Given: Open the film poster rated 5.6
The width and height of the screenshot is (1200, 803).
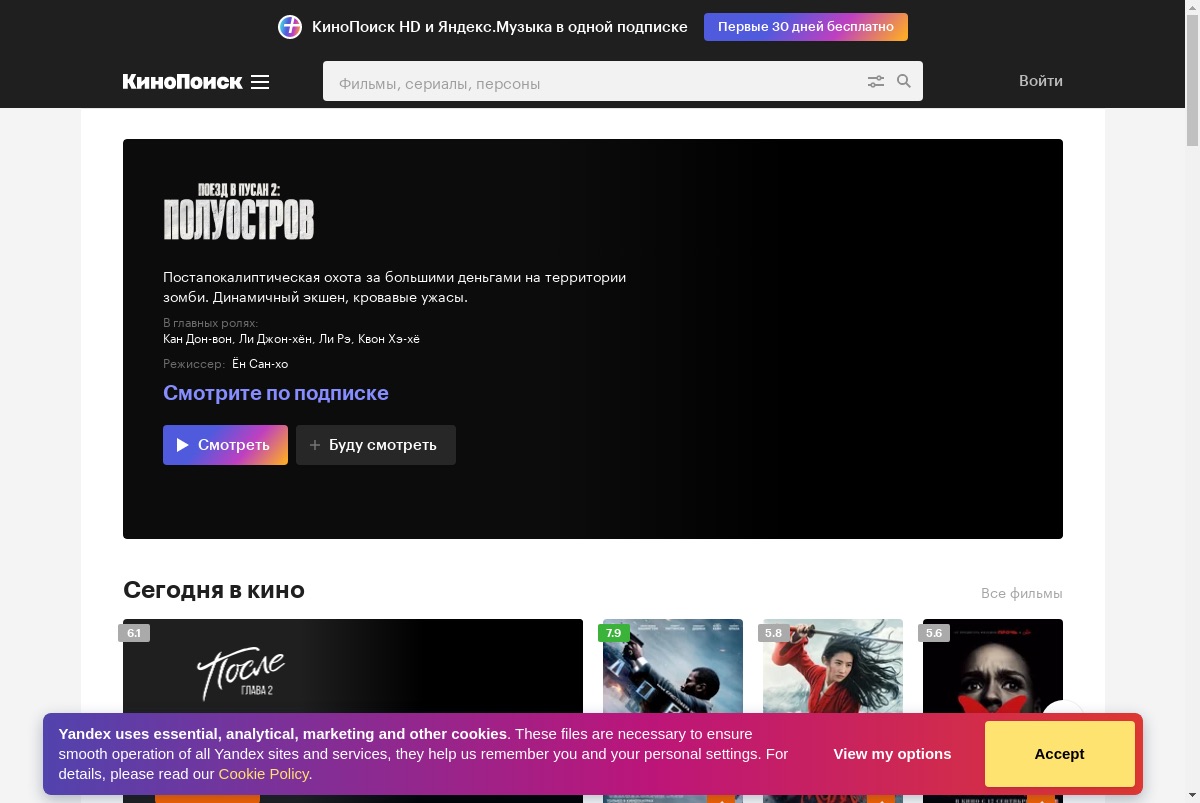Looking at the screenshot, I should 993,710.
